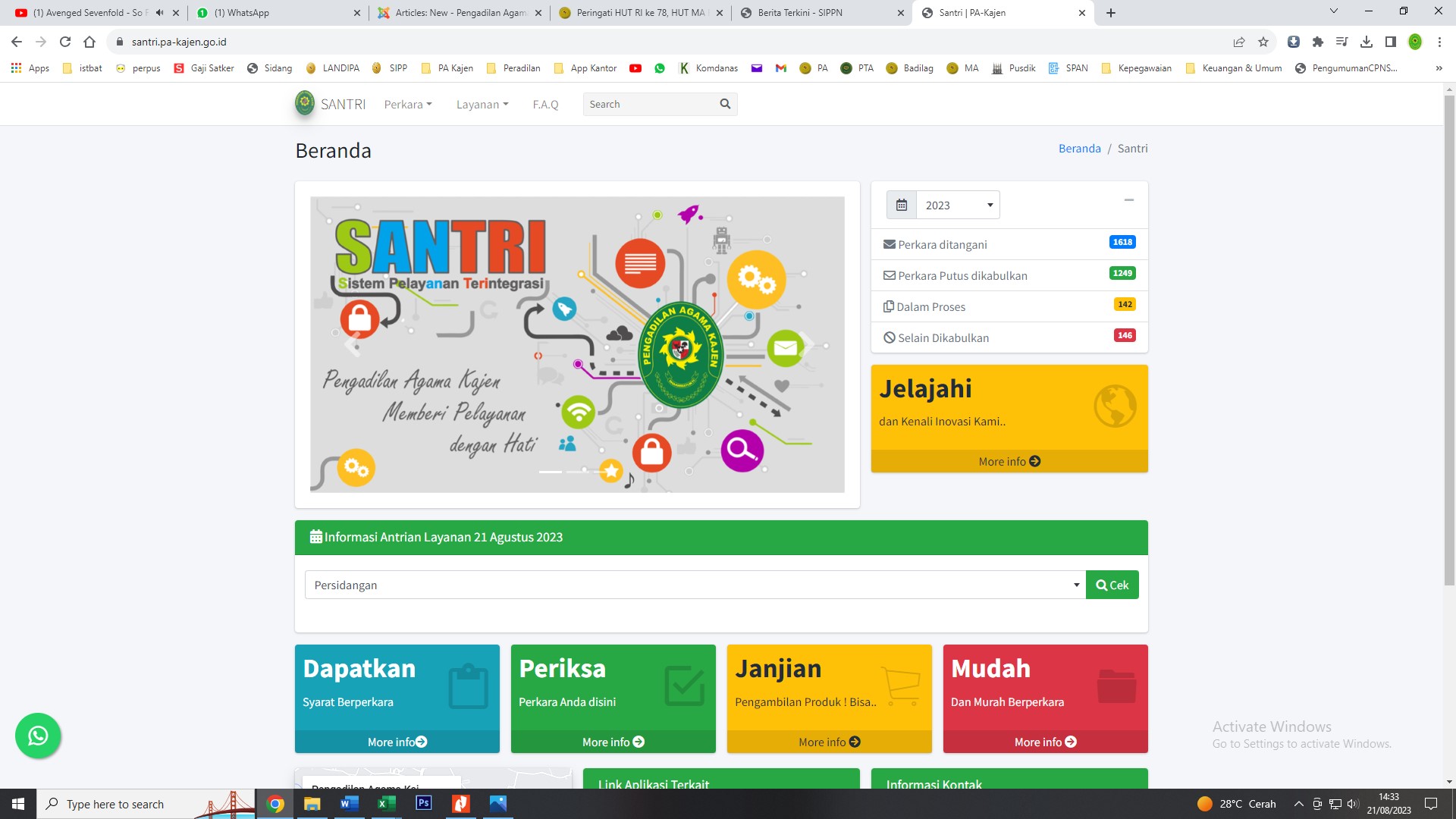Open the Layanan dropdown menu
This screenshot has width=1456, height=819.
click(x=482, y=105)
